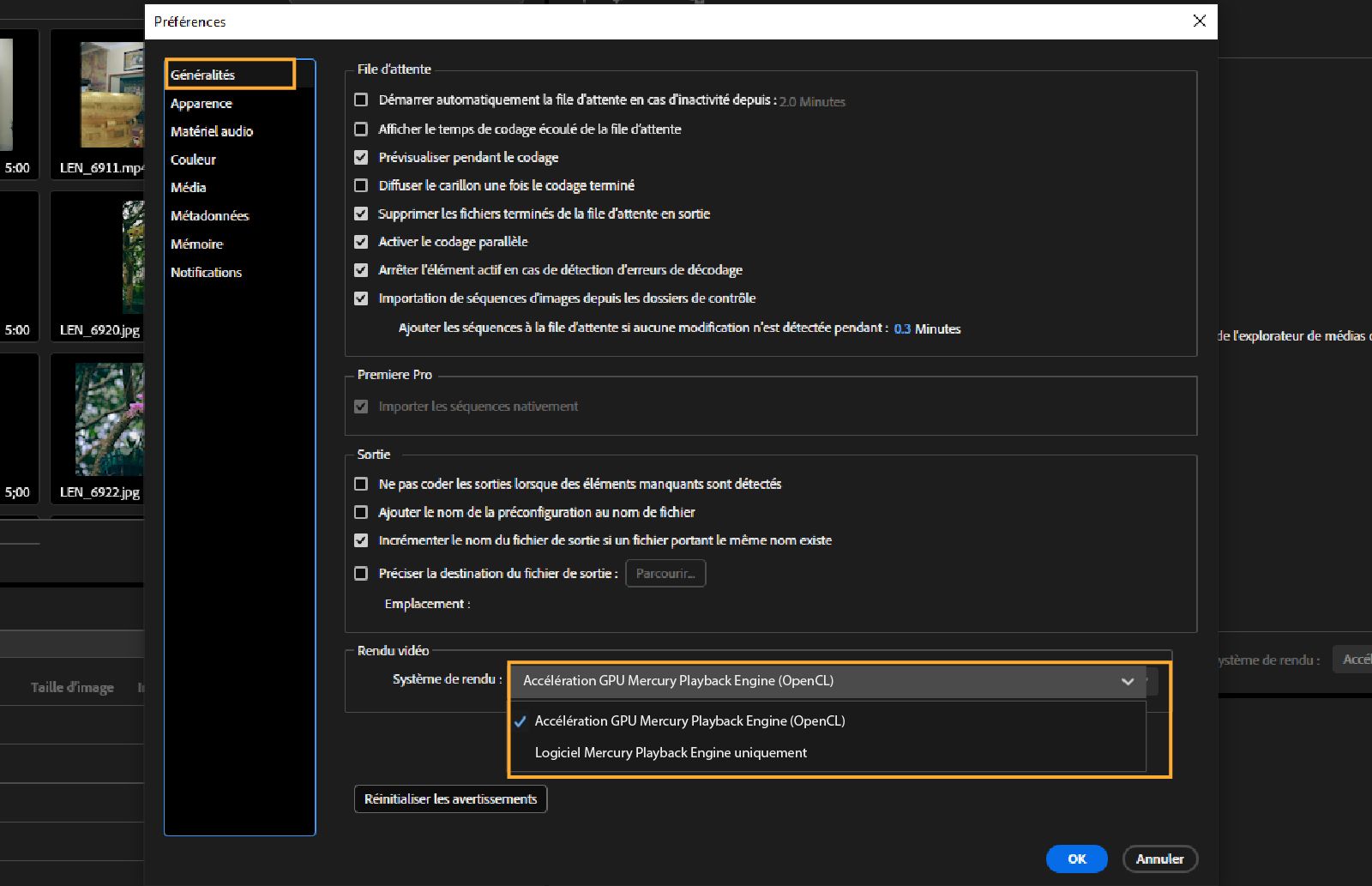The image size is (1372, 886).
Task: Disable 'Activer le codage parallèle'
Action: coord(361,242)
